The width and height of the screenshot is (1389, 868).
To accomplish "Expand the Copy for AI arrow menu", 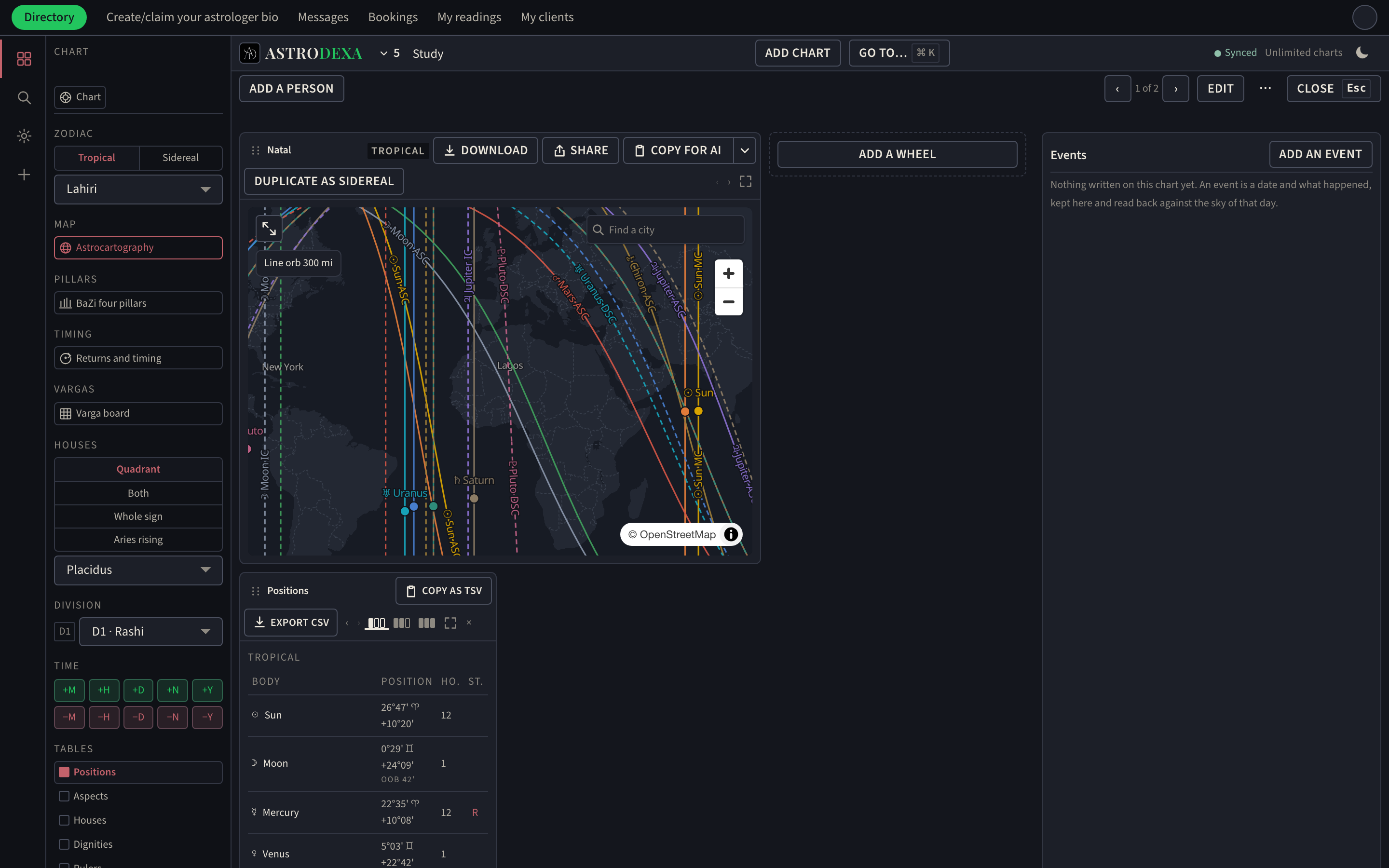I will coord(745,150).
